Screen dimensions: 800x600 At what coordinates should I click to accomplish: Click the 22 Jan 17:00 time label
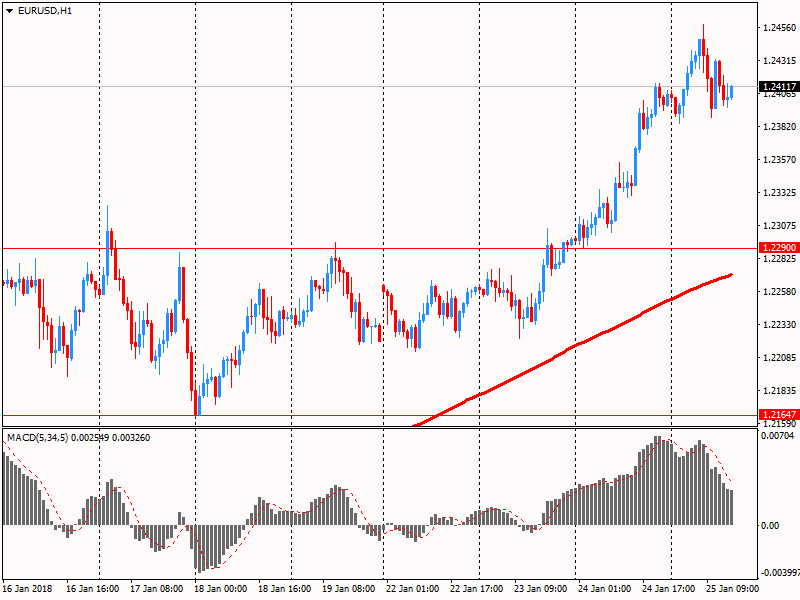point(477,588)
